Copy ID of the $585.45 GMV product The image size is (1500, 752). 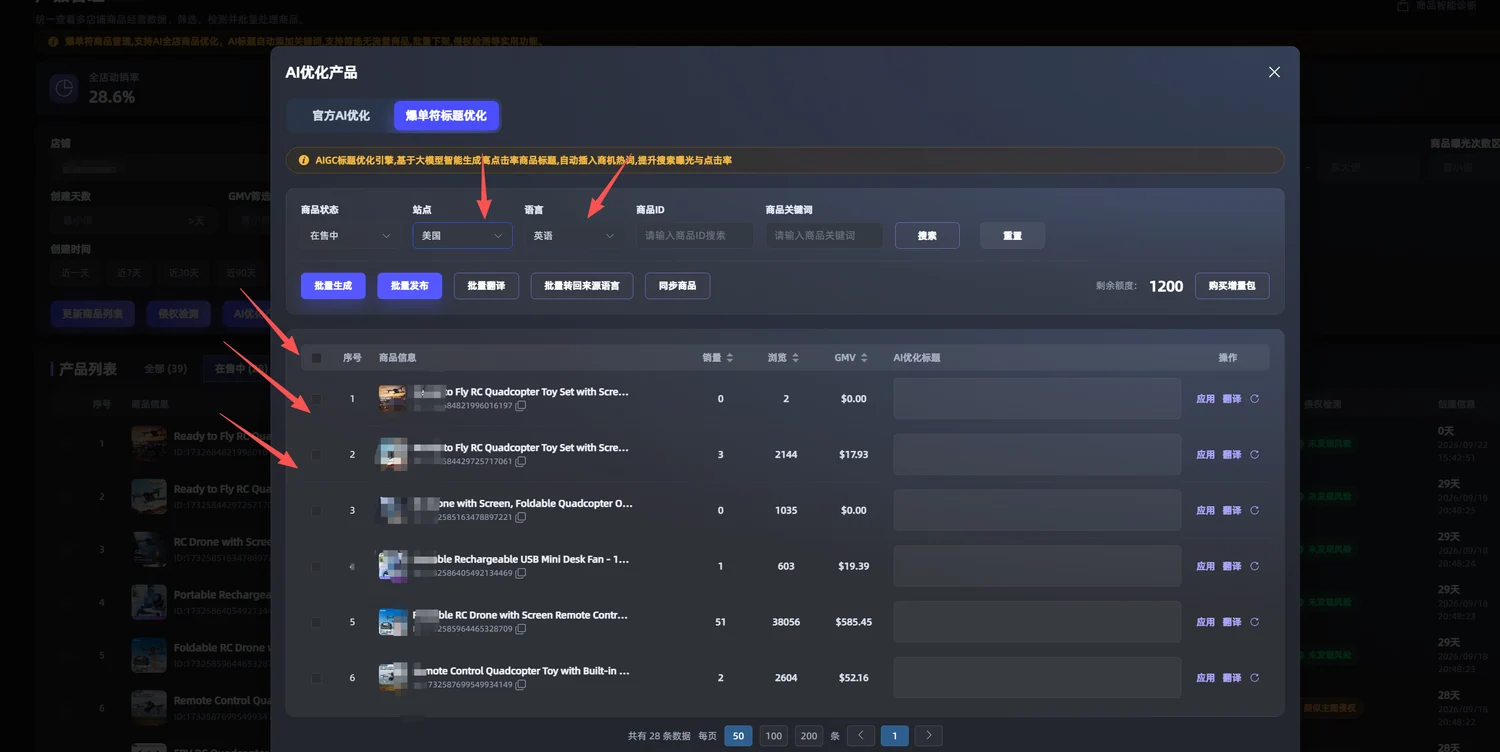coord(521,630)
